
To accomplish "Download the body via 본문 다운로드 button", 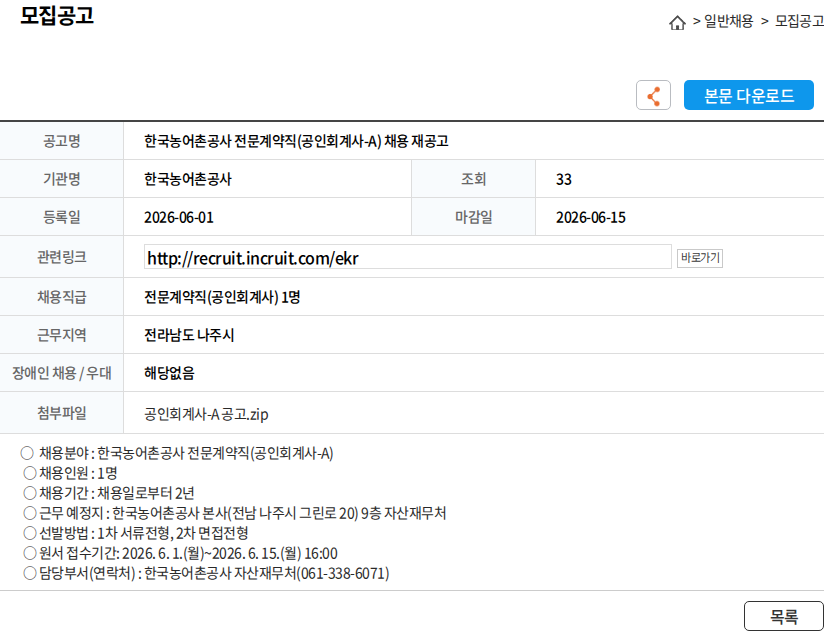I will [x=748, y=95].
